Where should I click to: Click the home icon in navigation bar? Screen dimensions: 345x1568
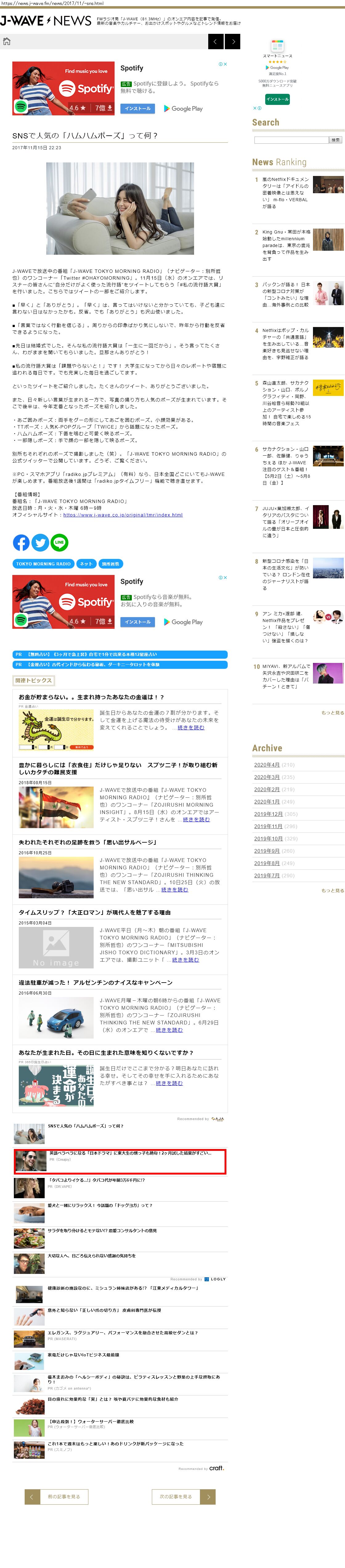(7, 42)
